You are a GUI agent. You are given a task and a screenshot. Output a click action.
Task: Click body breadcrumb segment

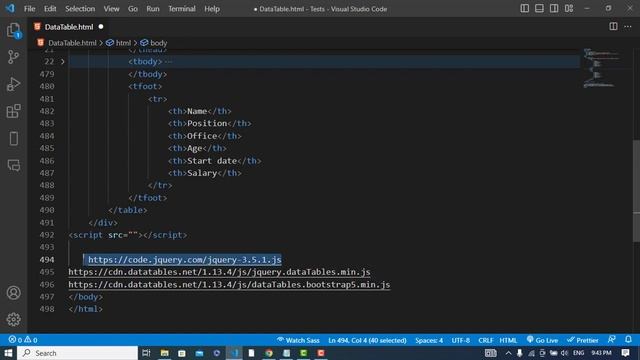(158, 43)
